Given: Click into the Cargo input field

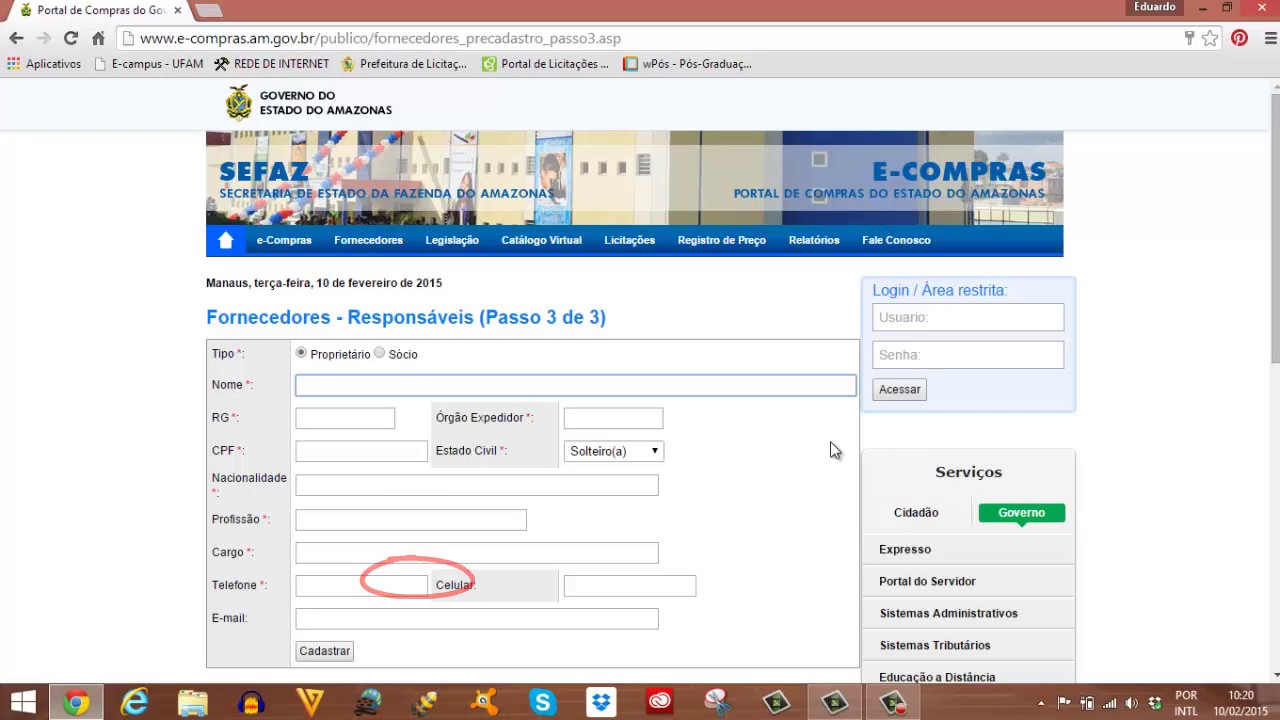Looking at the screenshot, I should point(477,553).
